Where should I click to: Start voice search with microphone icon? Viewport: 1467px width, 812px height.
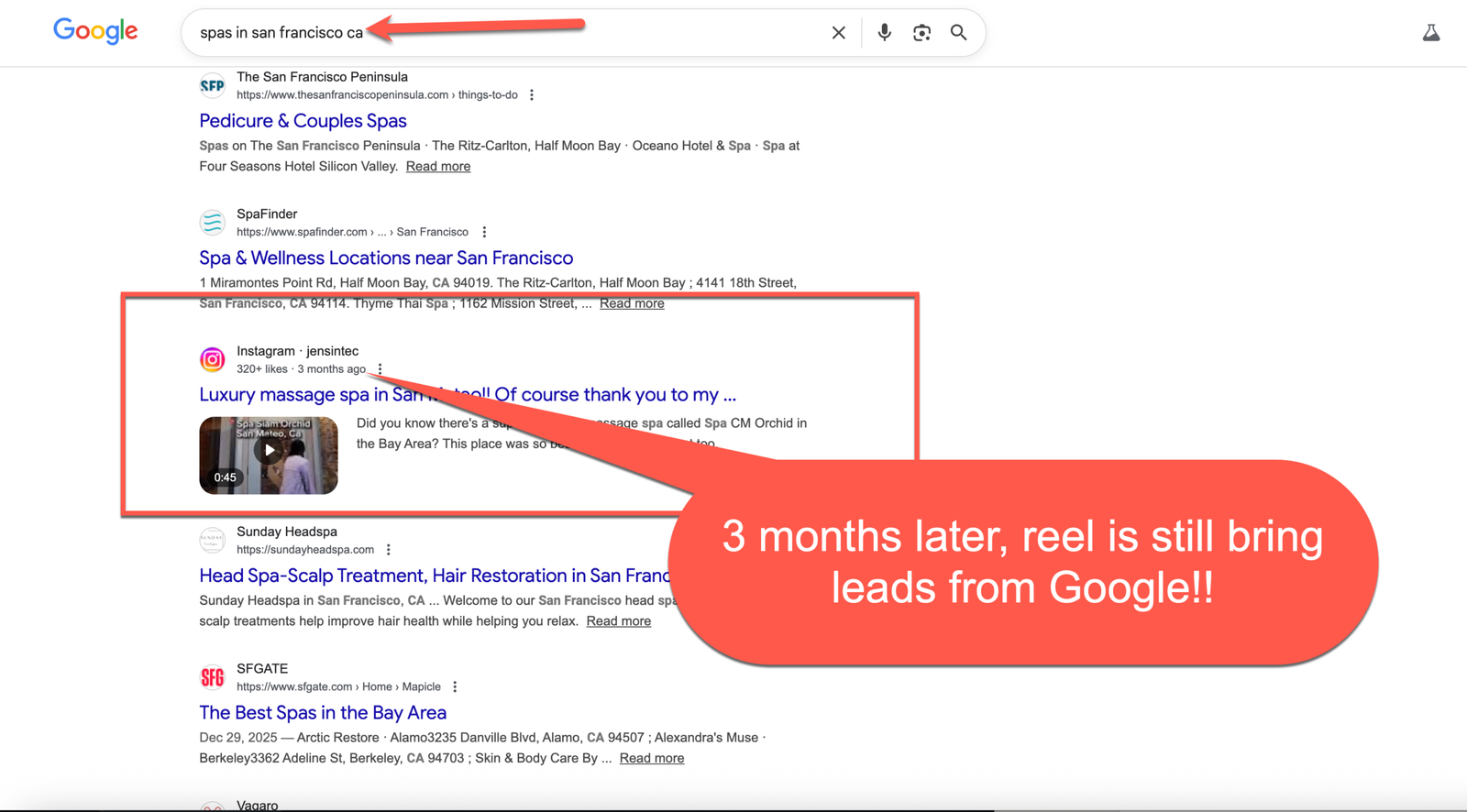pos(884,33)
